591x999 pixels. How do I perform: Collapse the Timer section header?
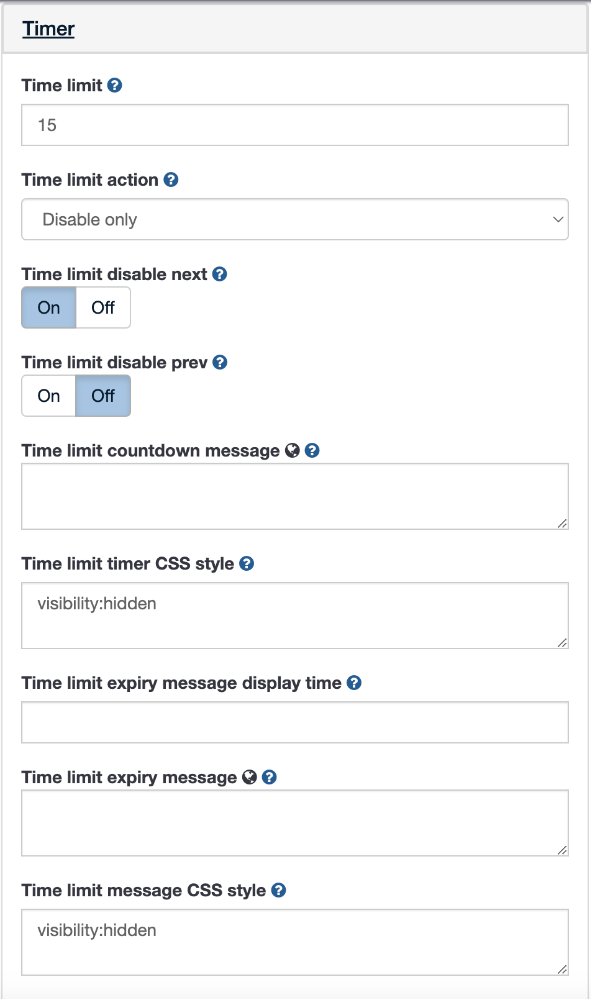48,29
